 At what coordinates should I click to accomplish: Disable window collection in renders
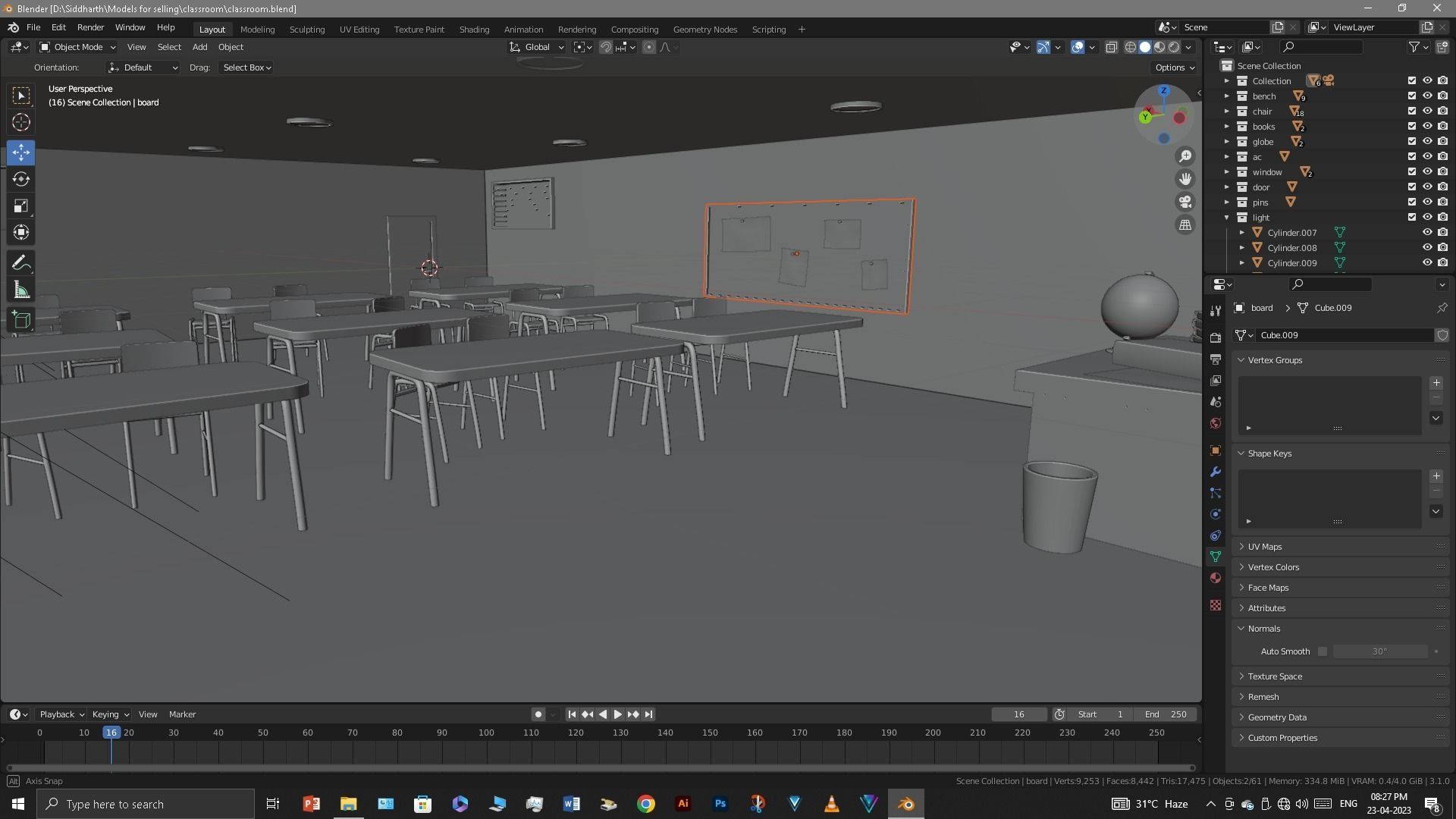point(1442,172)
